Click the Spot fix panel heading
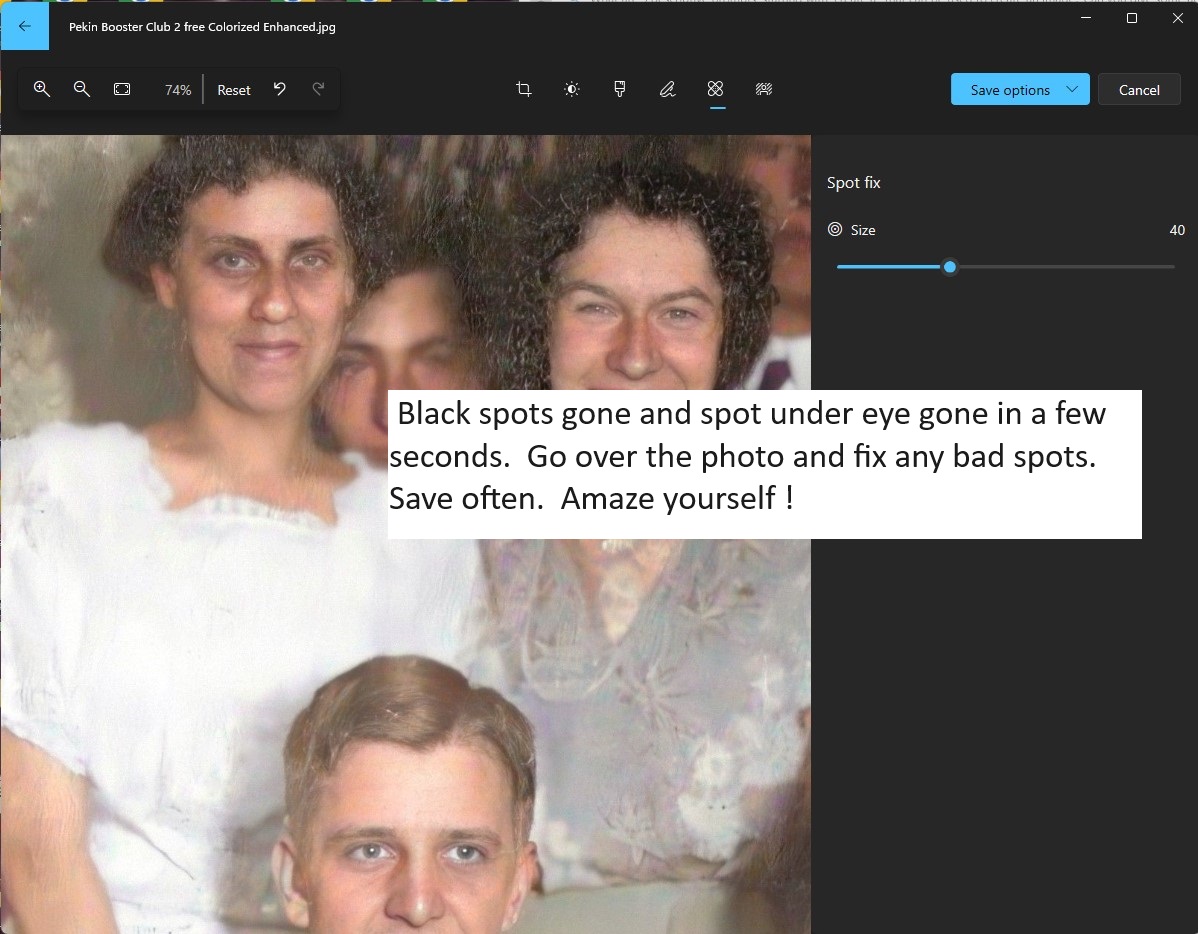The height and width of the screenshot is (934, 1198). (x=853, y=183)
